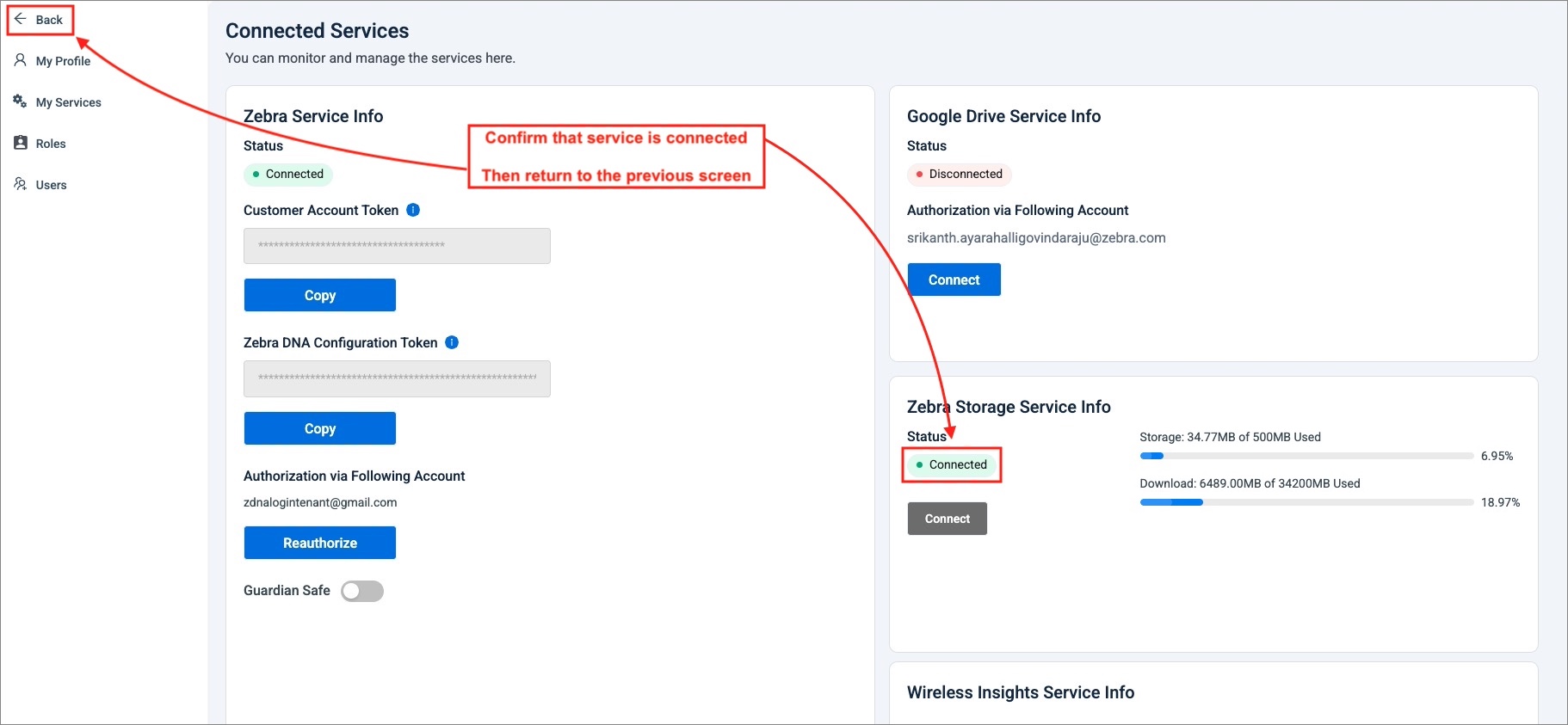
Task: Click the Users people icon
Action: tap(21, 184)
